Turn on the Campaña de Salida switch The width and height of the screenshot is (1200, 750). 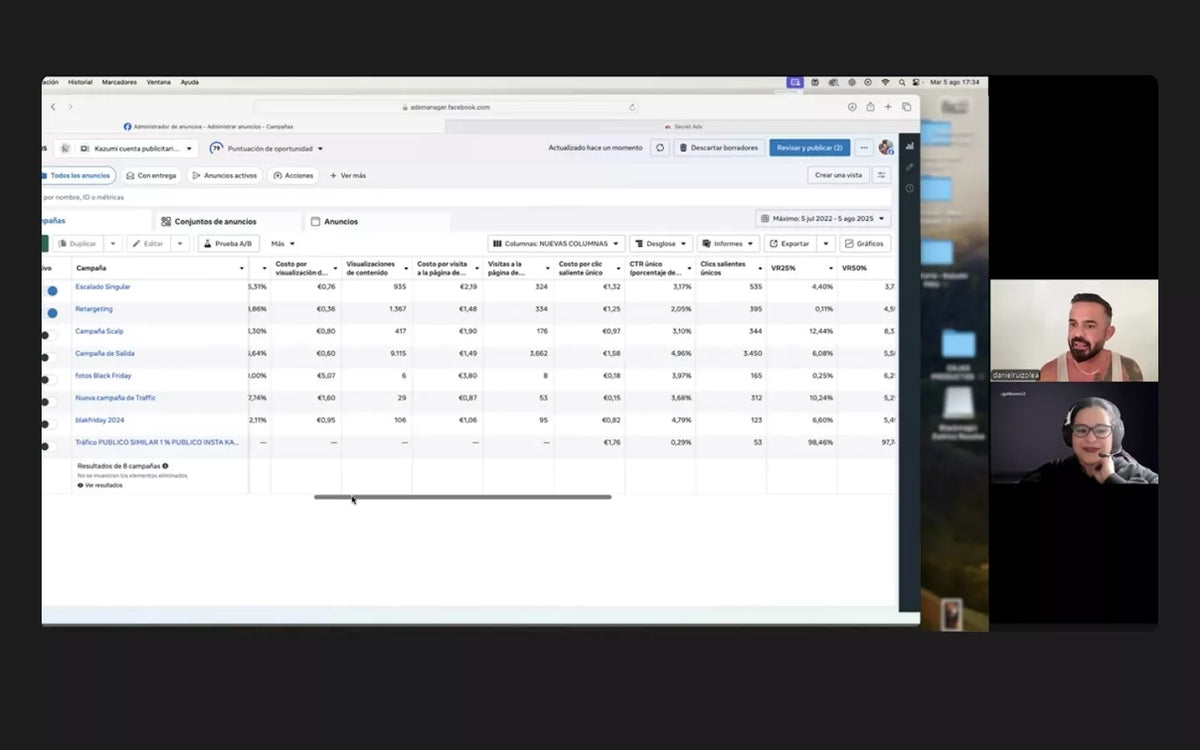[49, 356]
